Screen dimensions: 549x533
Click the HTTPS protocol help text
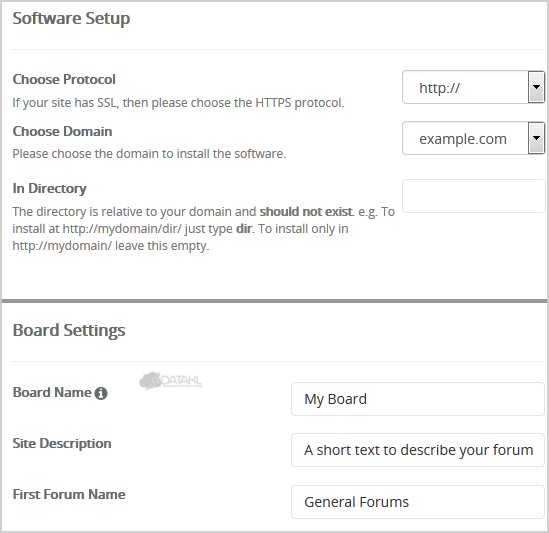click(178, 103)
